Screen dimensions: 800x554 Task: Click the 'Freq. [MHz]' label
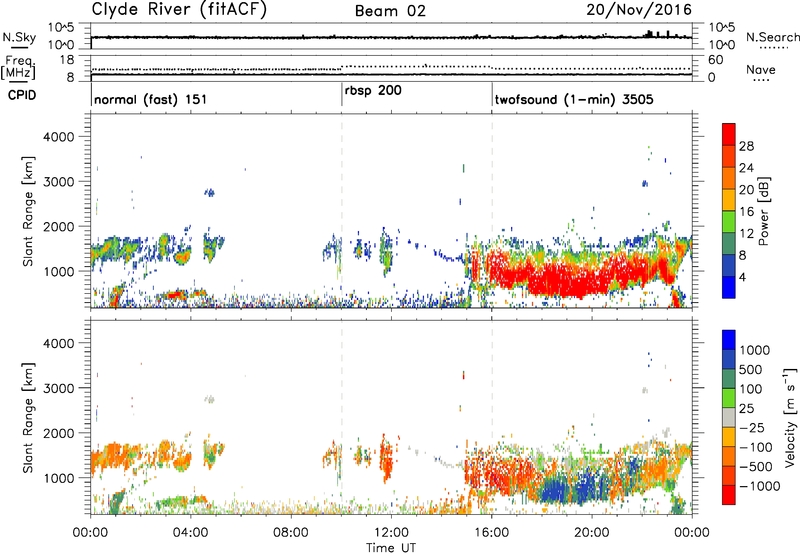[x=18, y=67]
